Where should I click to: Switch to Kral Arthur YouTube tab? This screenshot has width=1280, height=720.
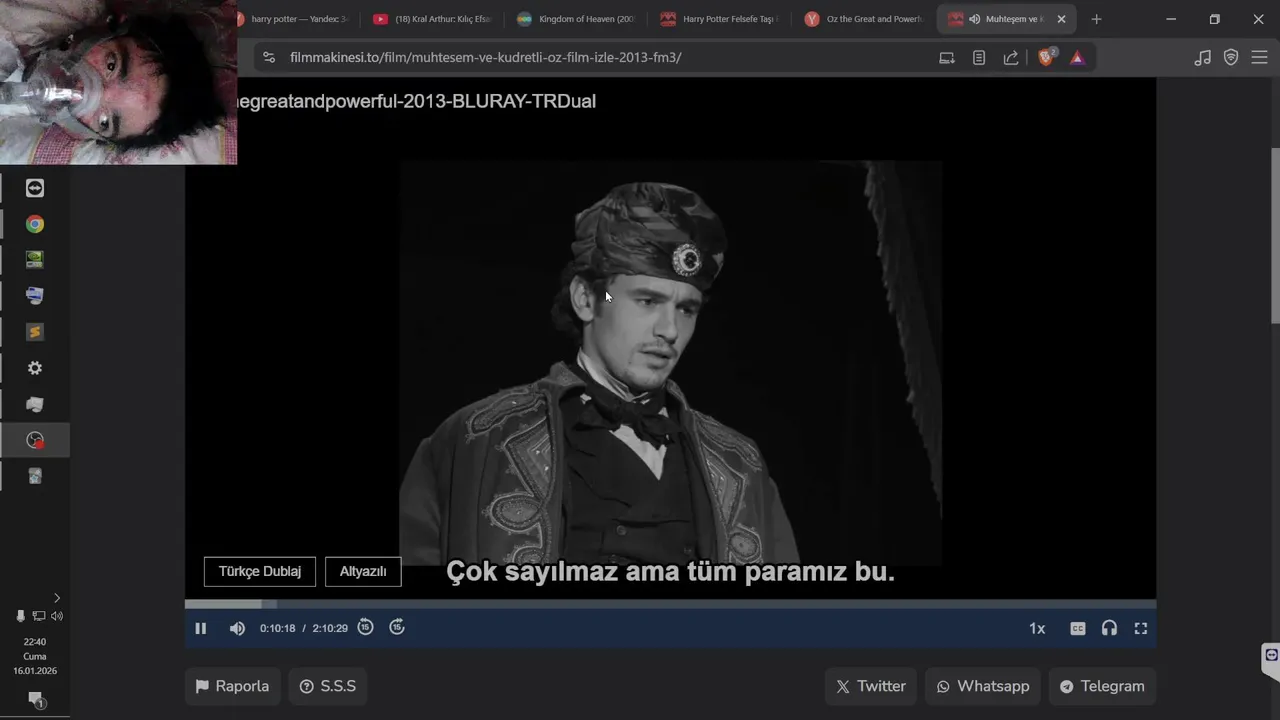(x=432, y=19)
